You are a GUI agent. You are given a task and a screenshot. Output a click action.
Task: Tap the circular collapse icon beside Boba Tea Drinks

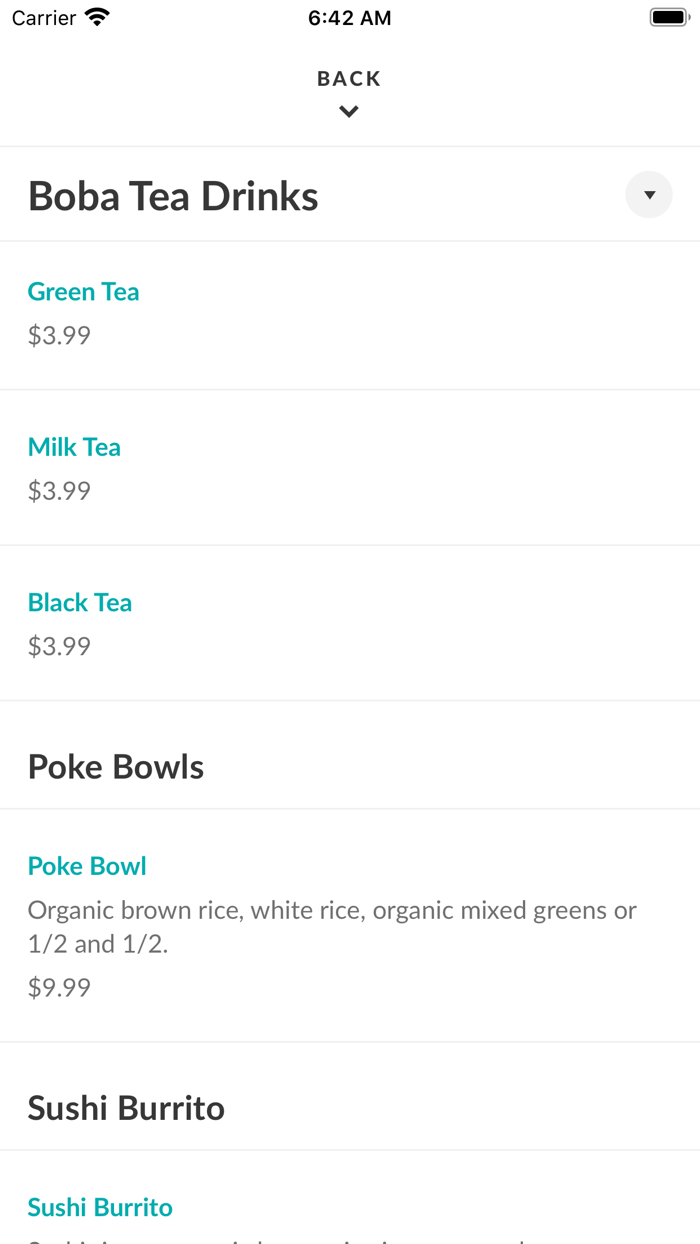(x=648, y=194)
